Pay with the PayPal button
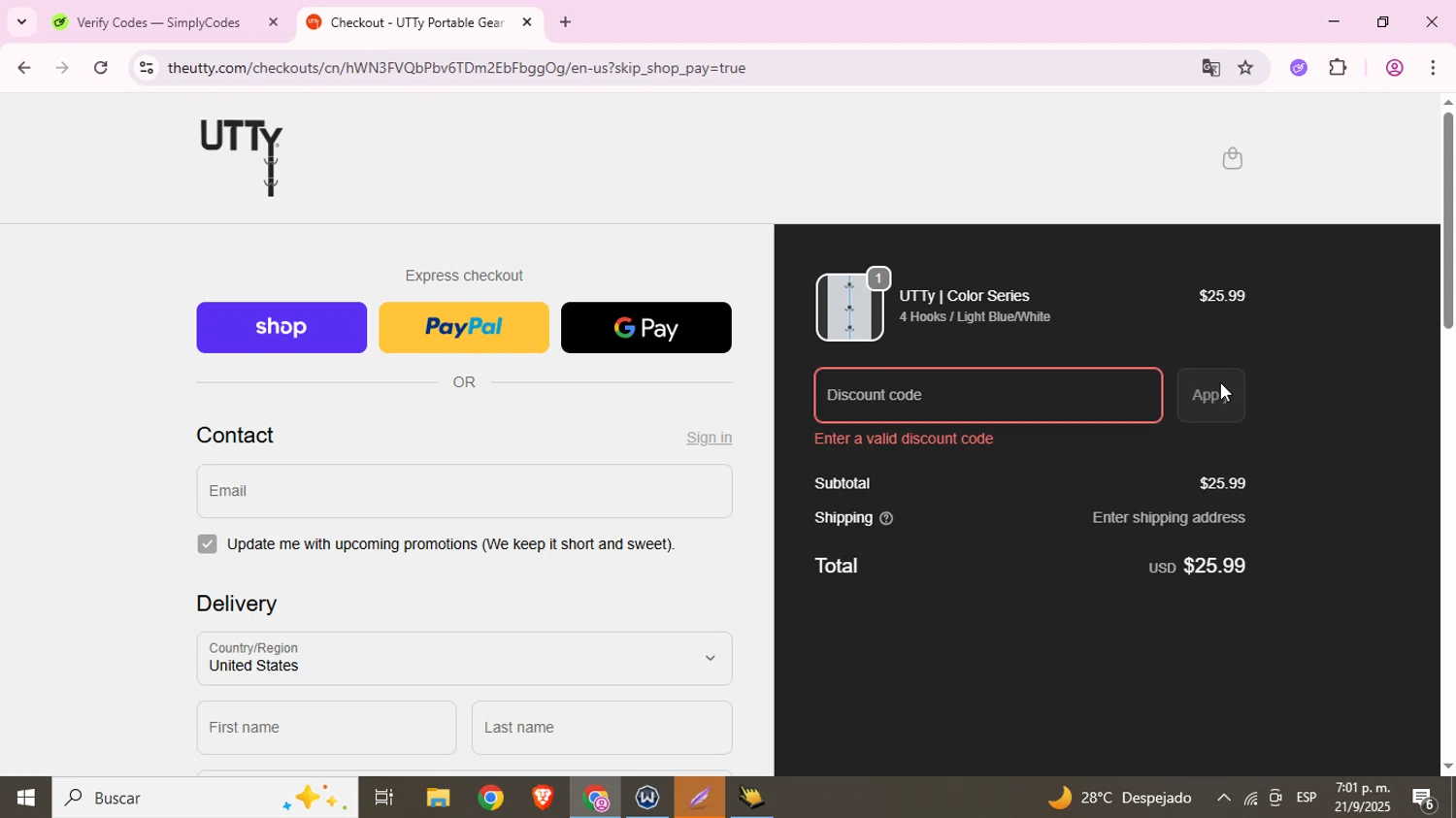 [x=464, y=328]
